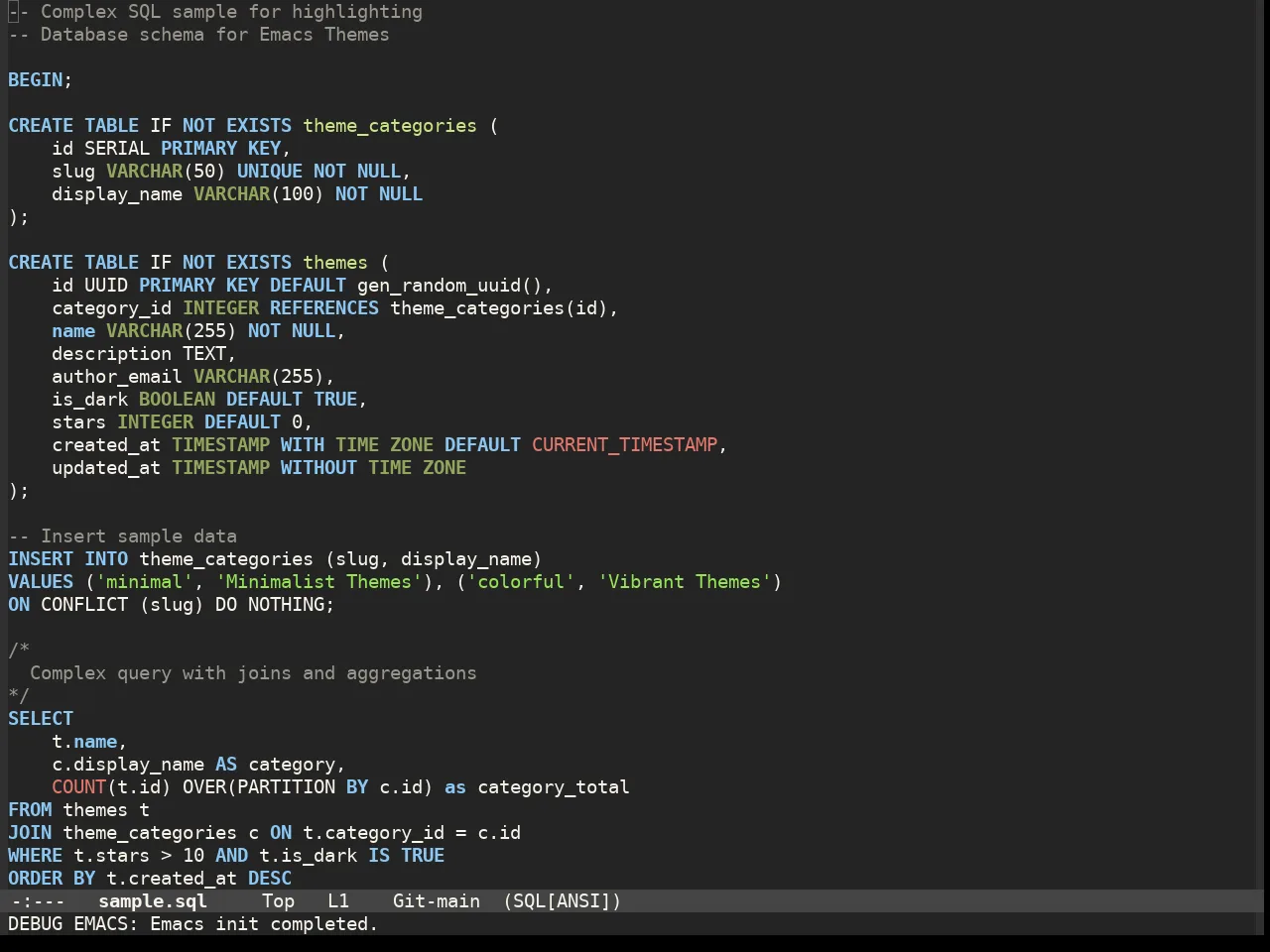This screenshot has width=1270, height=952.
Task: Click the Git-main version control indicator
Action: (437, 901)
